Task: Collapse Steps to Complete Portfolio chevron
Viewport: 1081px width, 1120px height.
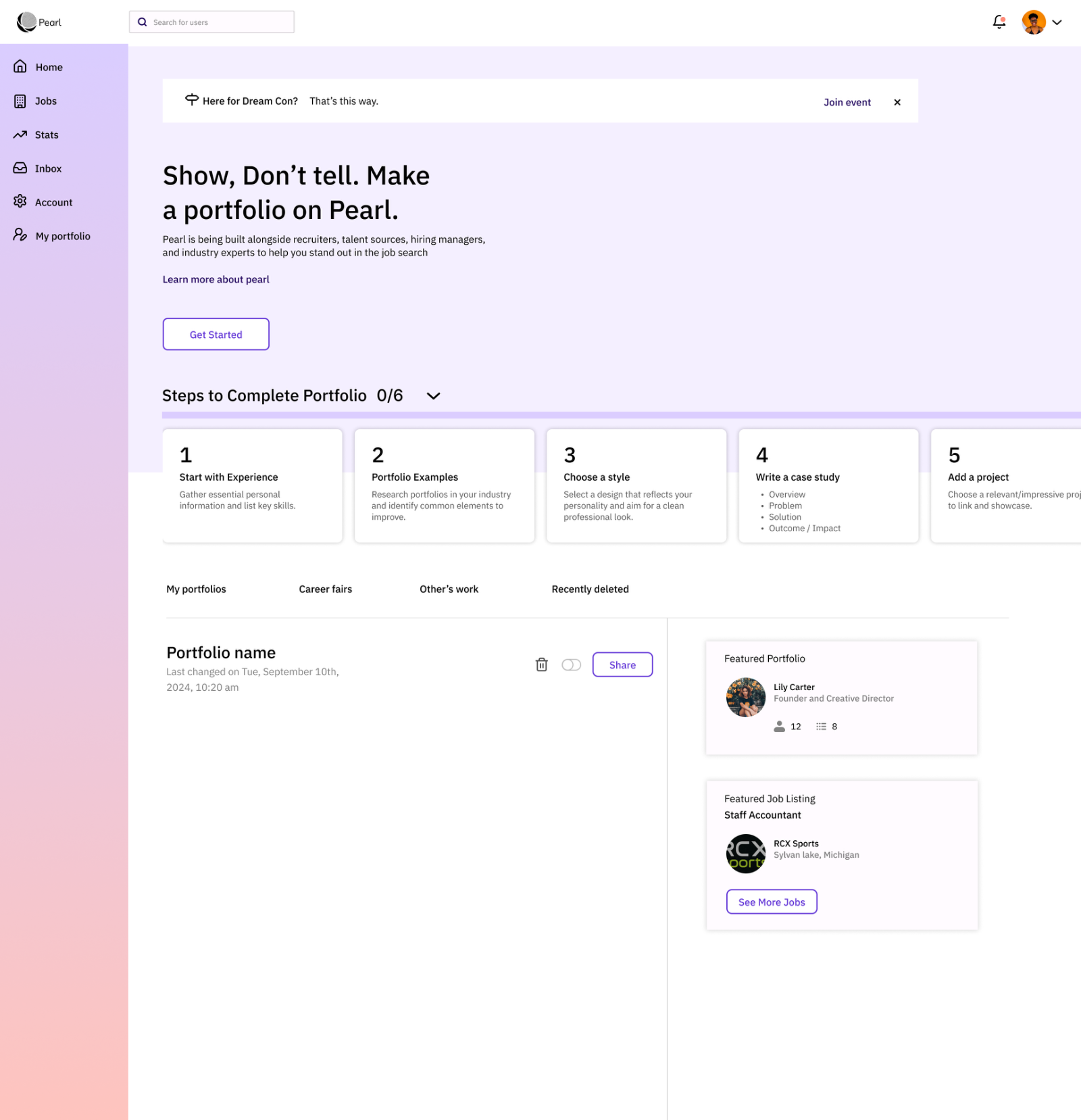Action: [x=434, y=396]
